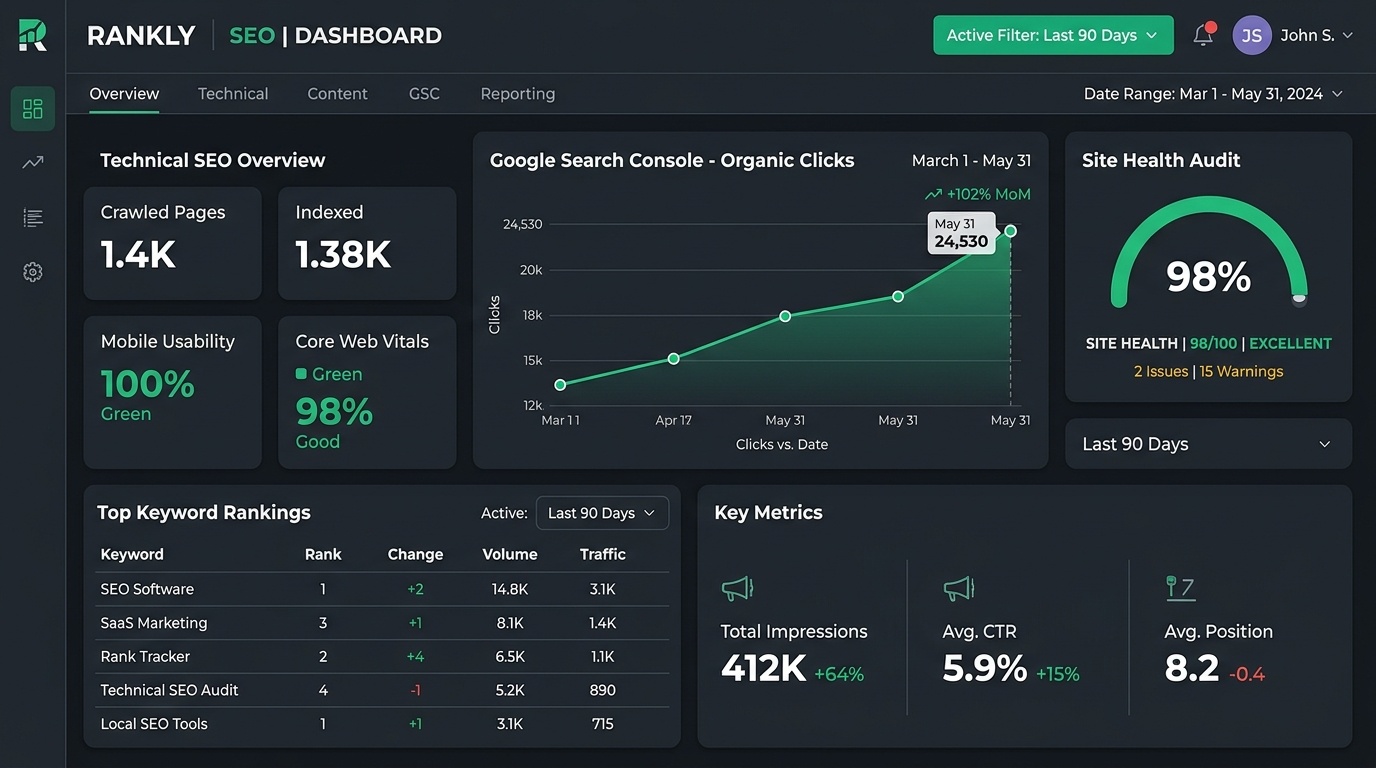Click the Mobile Usability 100% card
This screenshot has width=1376, height=768.
pos(173,392)
